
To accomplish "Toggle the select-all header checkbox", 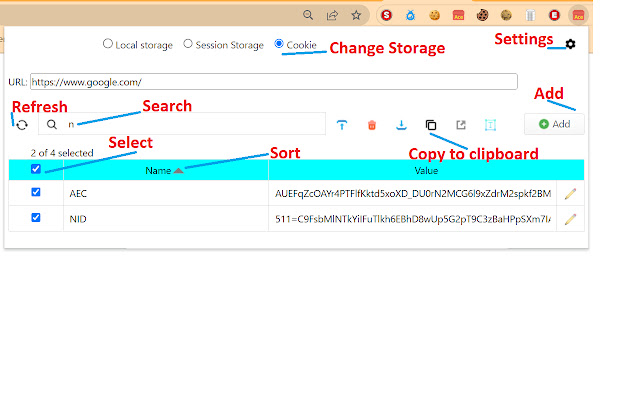I will (x=36, y=169).
